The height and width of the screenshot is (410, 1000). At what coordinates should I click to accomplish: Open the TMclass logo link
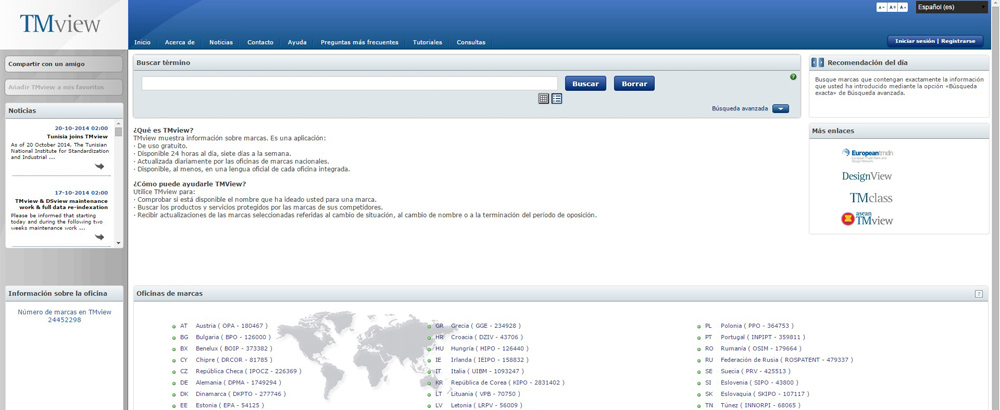coord(871,198)
